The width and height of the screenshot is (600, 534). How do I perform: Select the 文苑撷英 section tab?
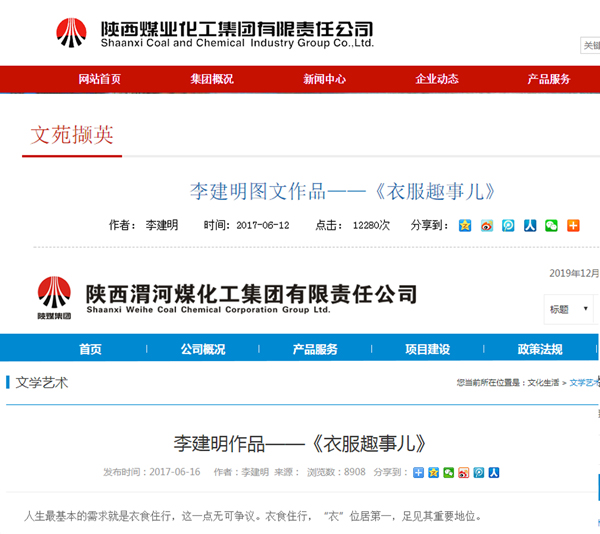[72, 135]
